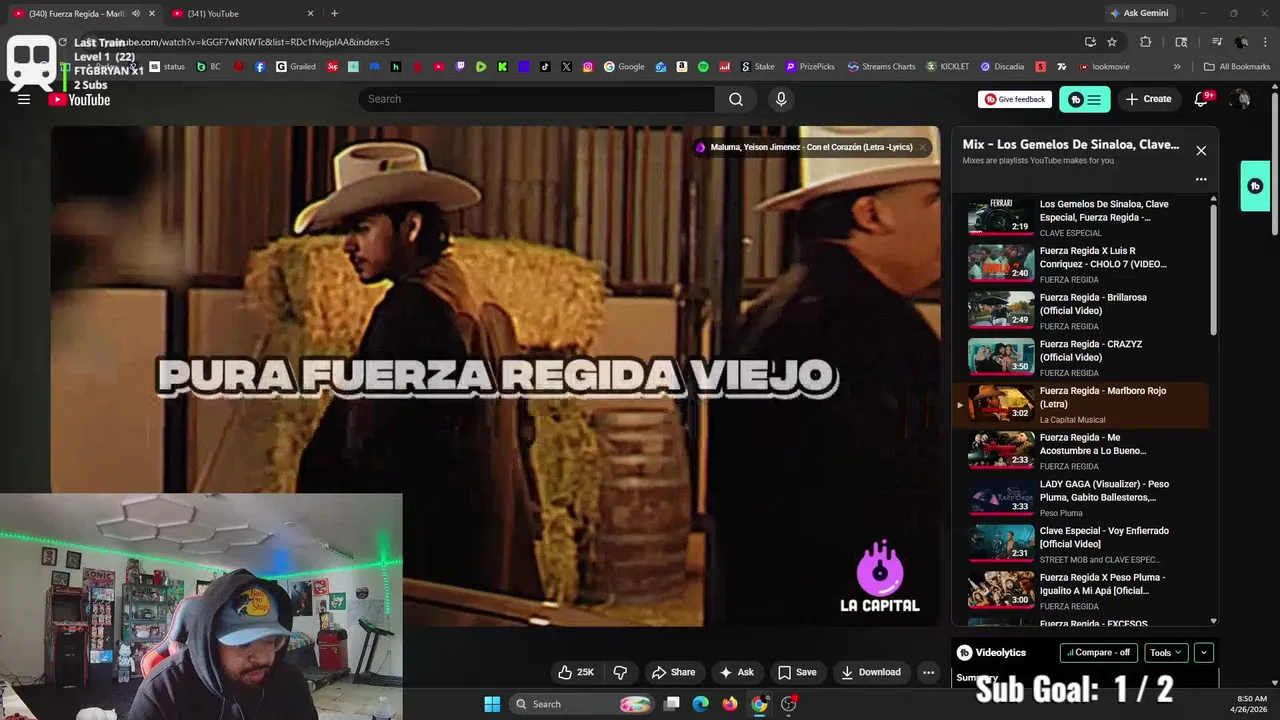This screenshot has width=1280, height=720.
Task: Collapse the Videolytics panel chevron
Action: pyautogui.click(x=1204, y=652)
